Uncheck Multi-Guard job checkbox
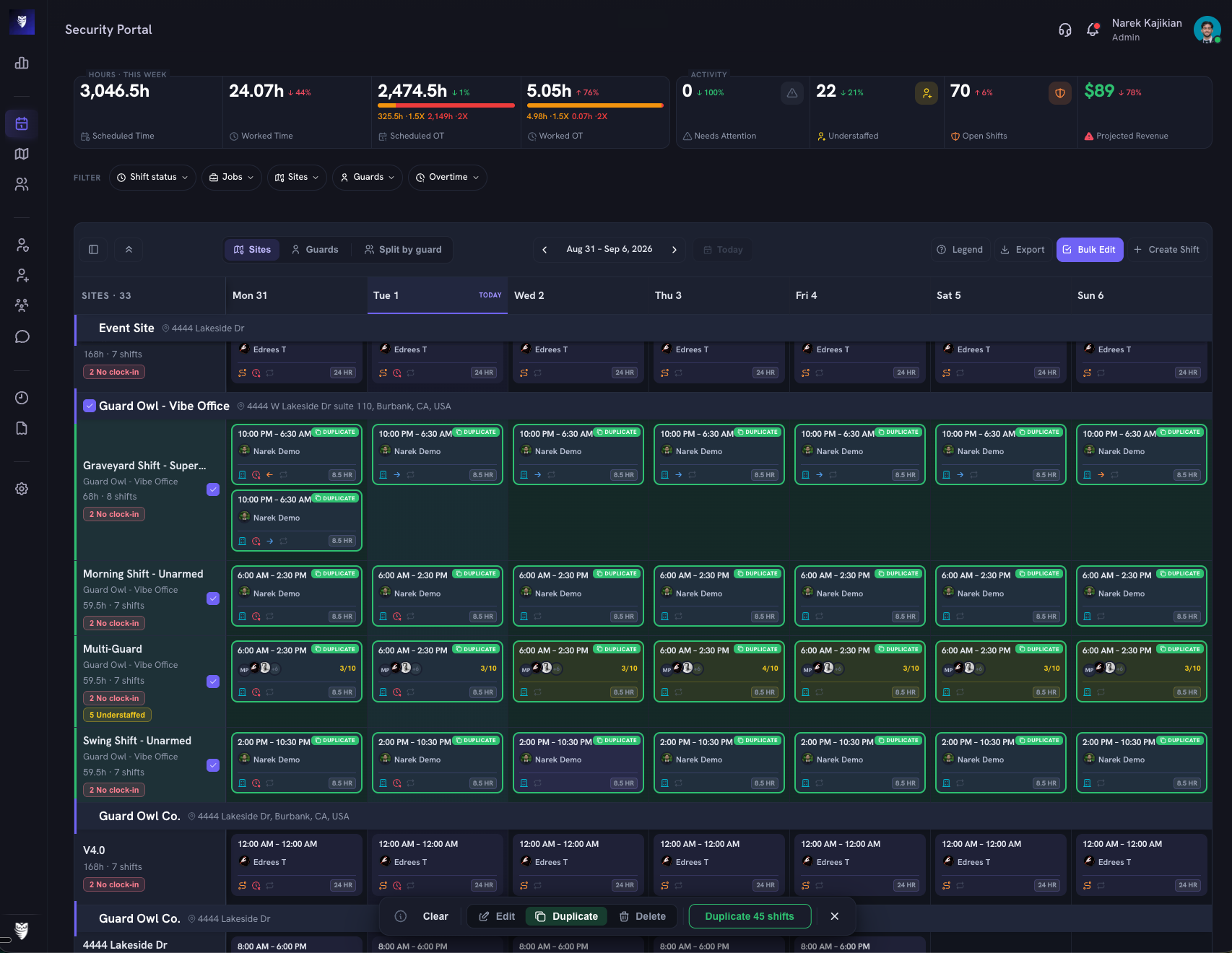This screenshot has height=953, width=1232. 213,682
